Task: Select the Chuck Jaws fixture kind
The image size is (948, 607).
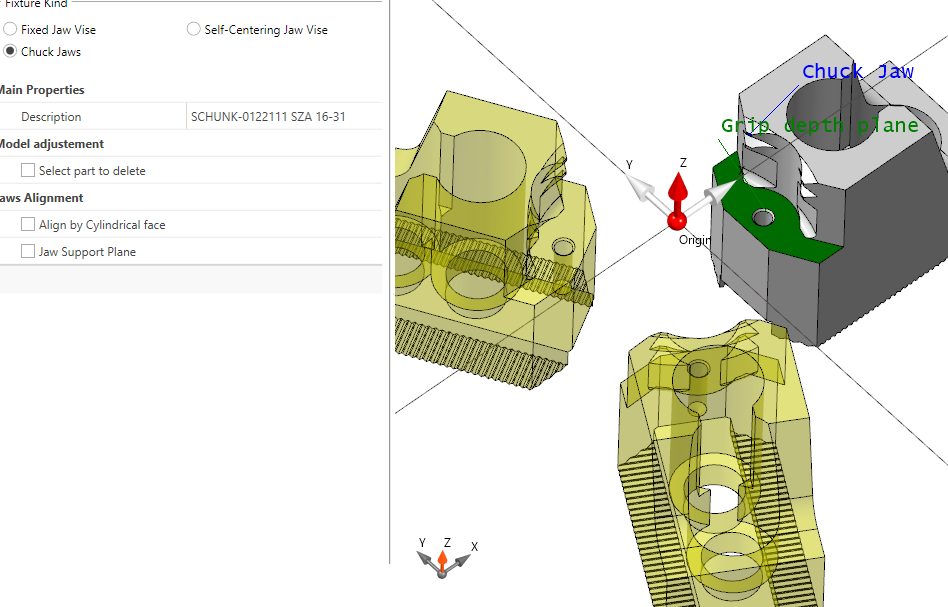Action: point(10,51)
